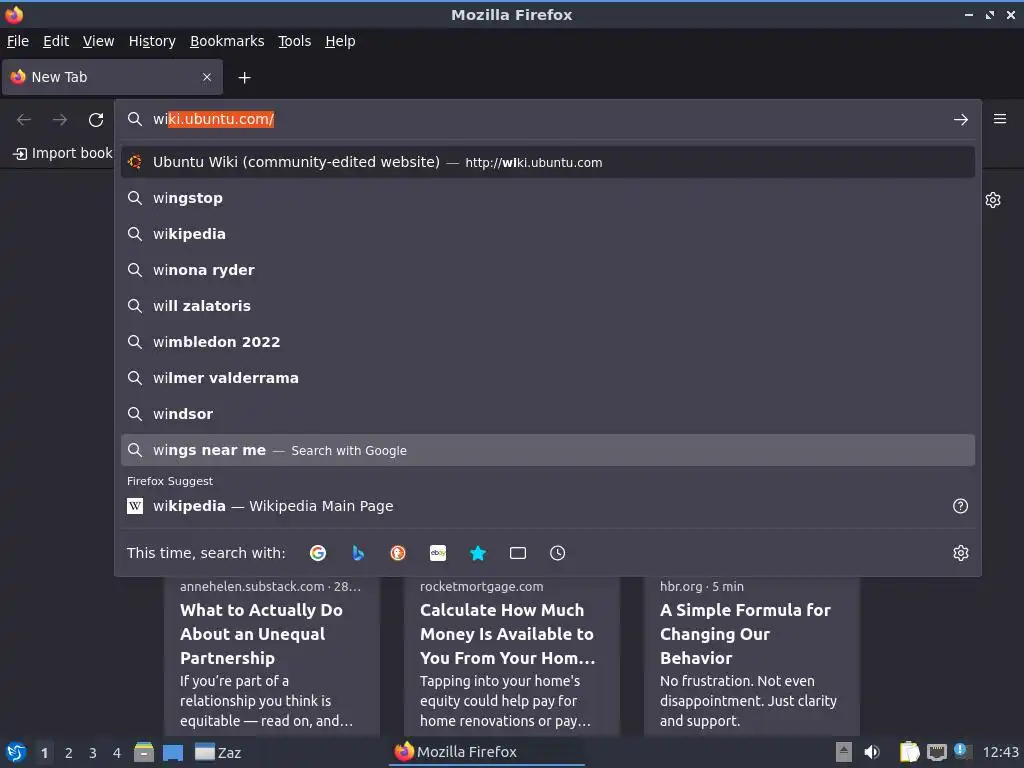1024x768 pixels.
Task: Search this time with DuckDuckGo icon
Action: point(398,553)
